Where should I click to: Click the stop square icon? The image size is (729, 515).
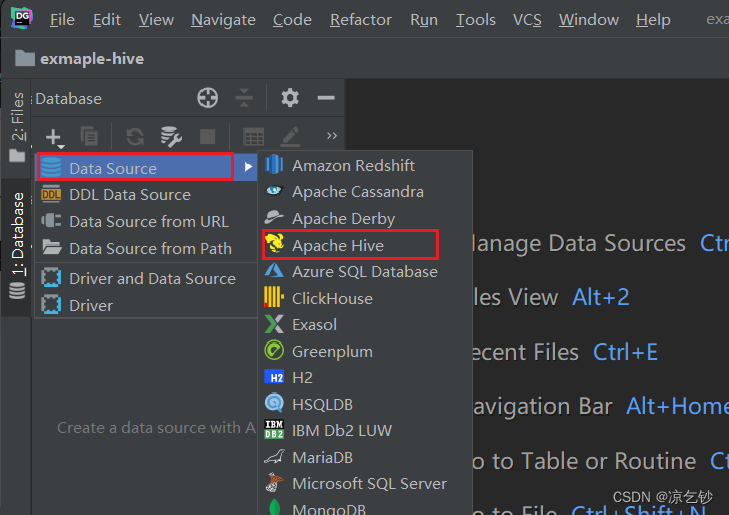[207, 137]
